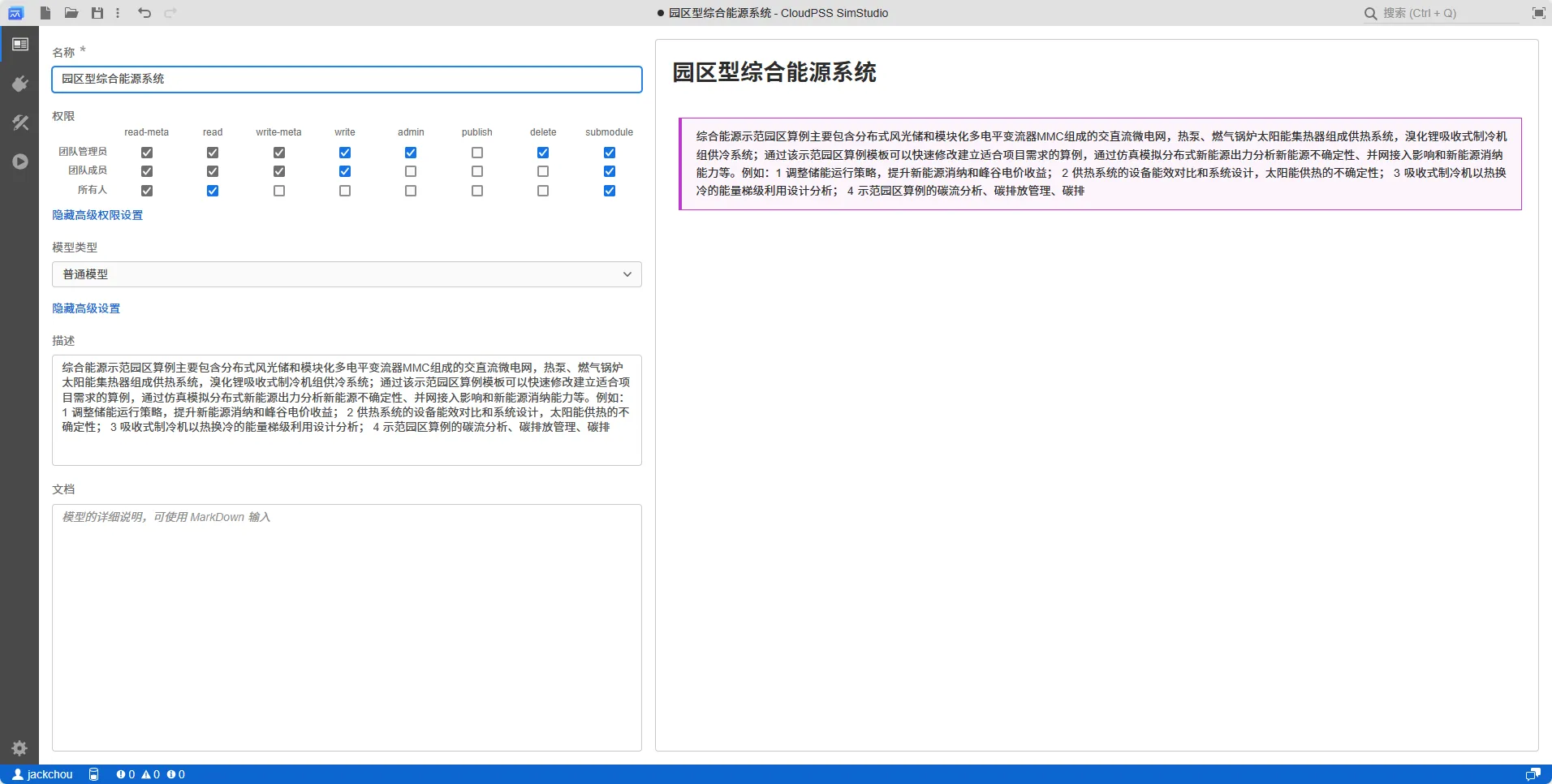The width and height of the screenshot is (1552, 784).
Task: Click the '团队成员' row label
Action: (88, 170)
